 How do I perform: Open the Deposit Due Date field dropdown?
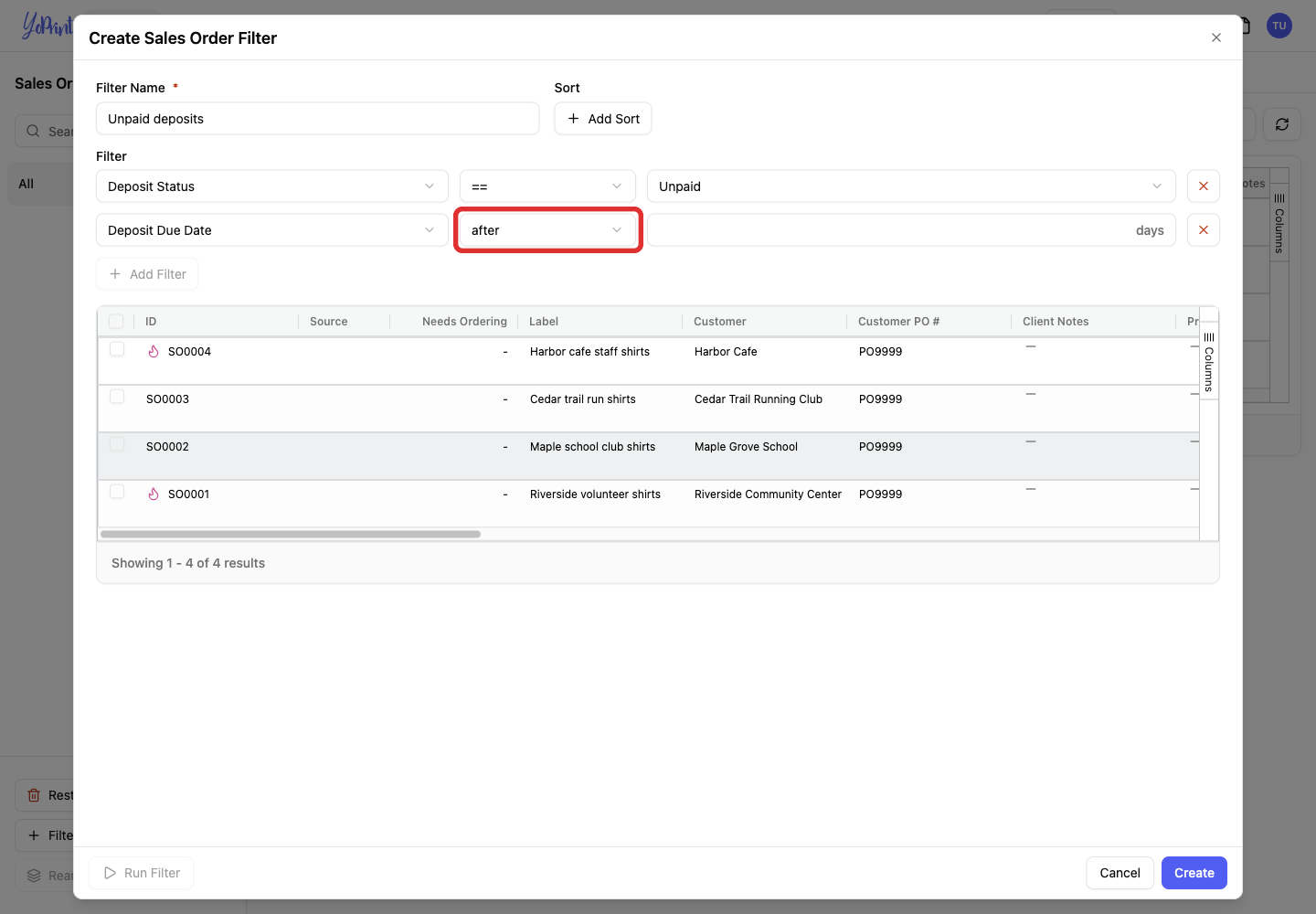(272, 230)
